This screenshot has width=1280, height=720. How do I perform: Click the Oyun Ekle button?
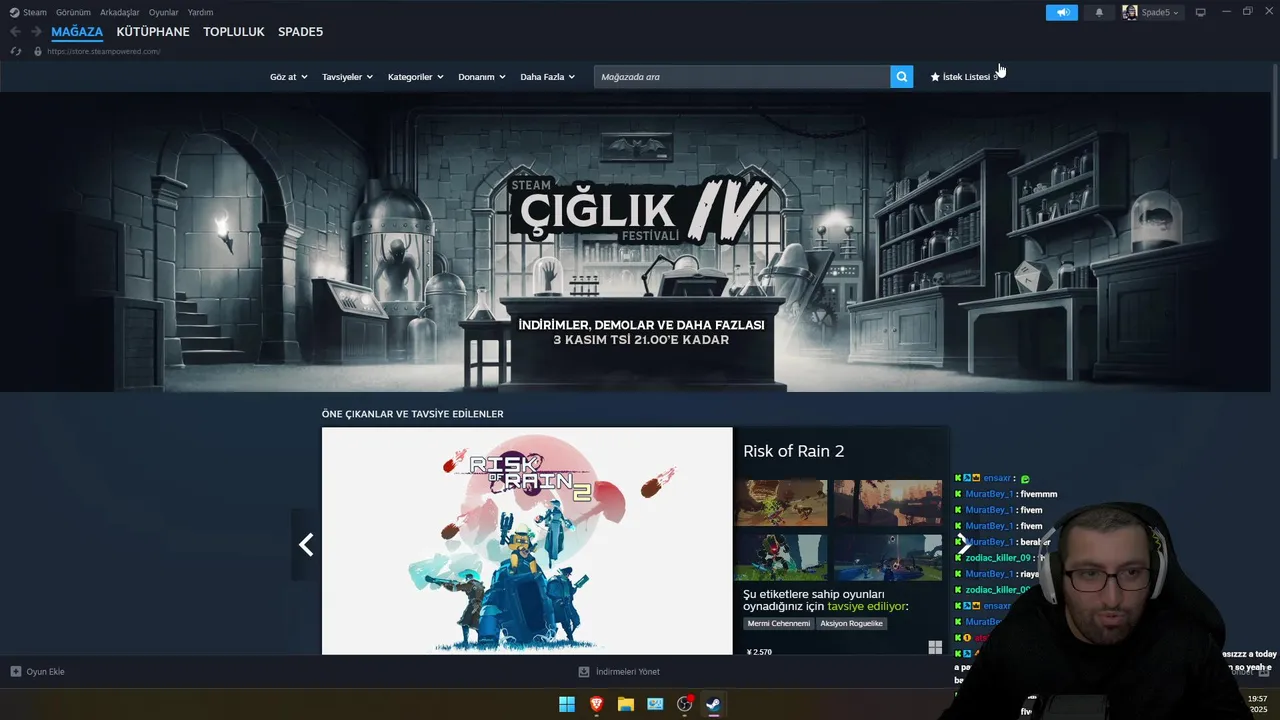click(37, 671)
